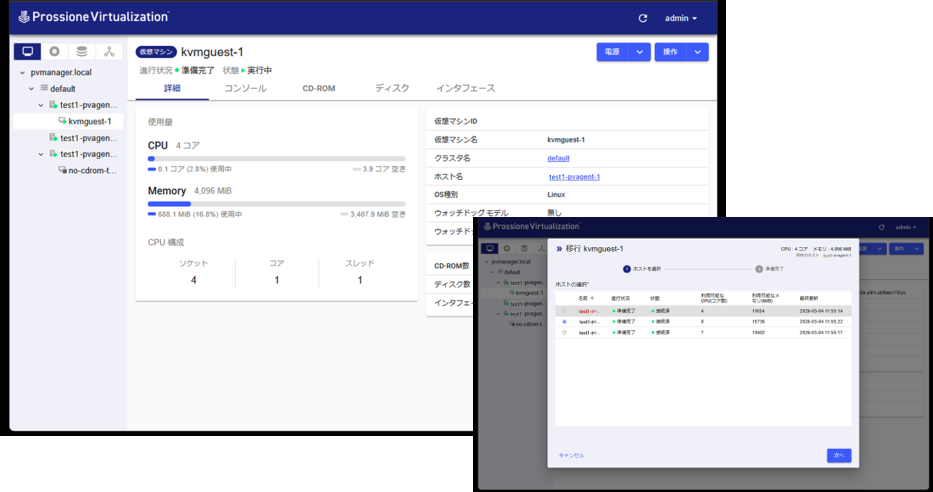Sort host table by 名前 column

point(586,298)
